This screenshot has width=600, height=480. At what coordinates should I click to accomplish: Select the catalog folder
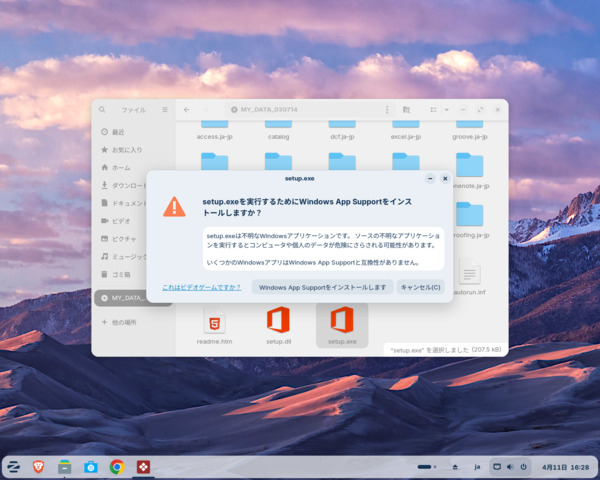278,131
